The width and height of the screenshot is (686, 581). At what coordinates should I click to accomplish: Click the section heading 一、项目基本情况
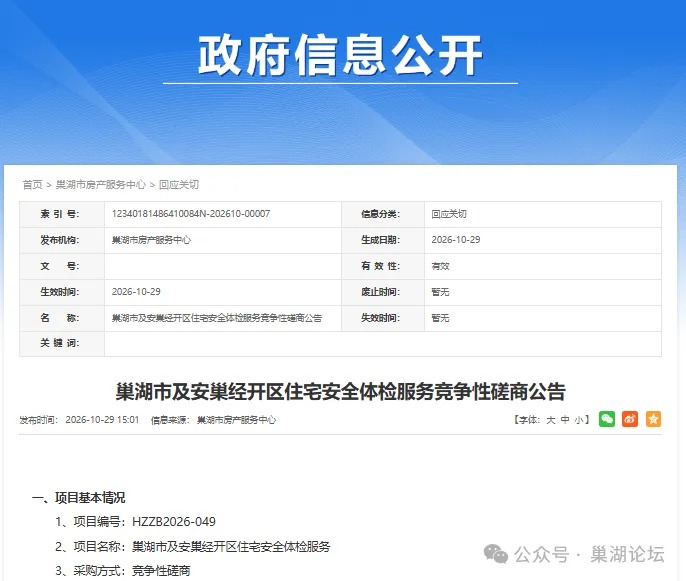tap(78, 497)
